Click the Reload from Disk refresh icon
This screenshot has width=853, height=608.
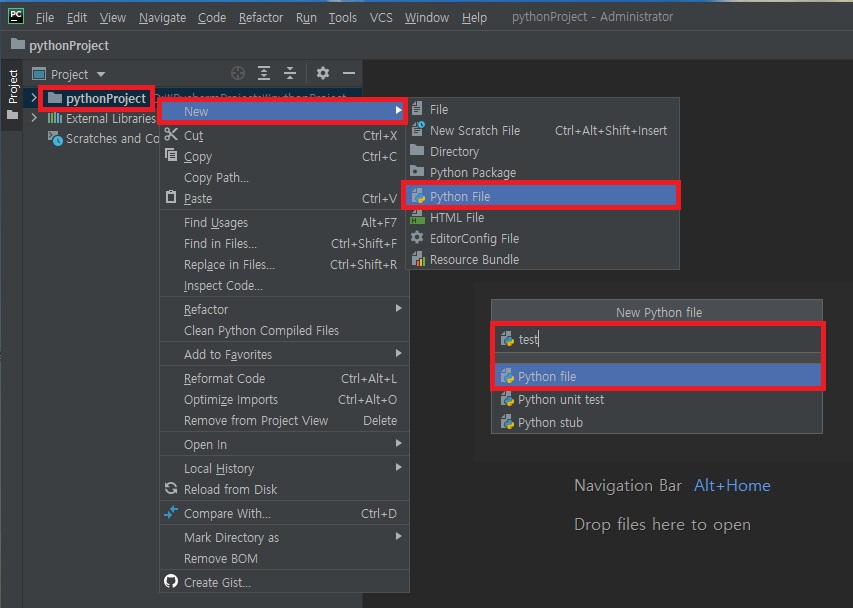pos(171,488)
